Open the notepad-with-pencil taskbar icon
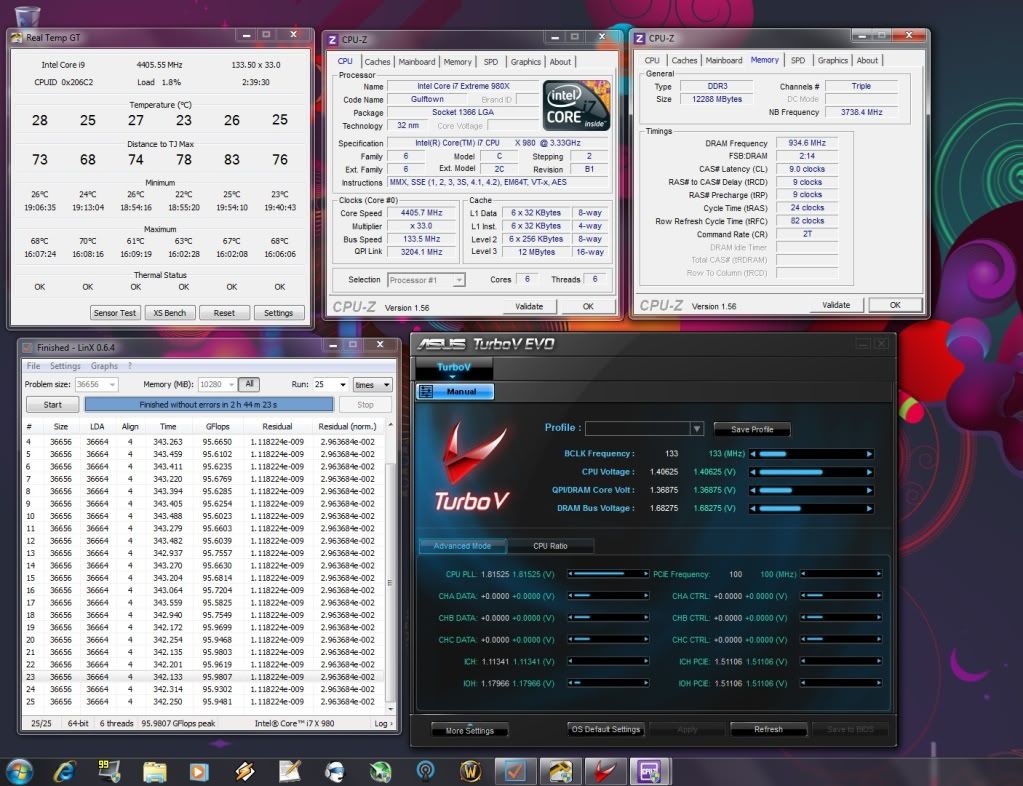 (290, 772)
